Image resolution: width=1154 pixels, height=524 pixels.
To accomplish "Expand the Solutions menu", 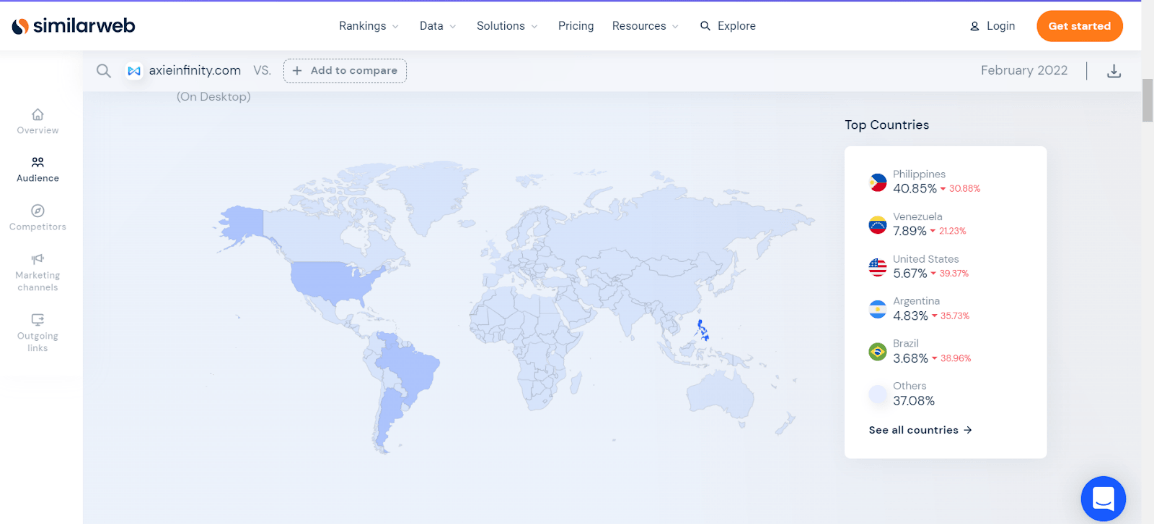I will pyautogui.click(x=507, y=26).
